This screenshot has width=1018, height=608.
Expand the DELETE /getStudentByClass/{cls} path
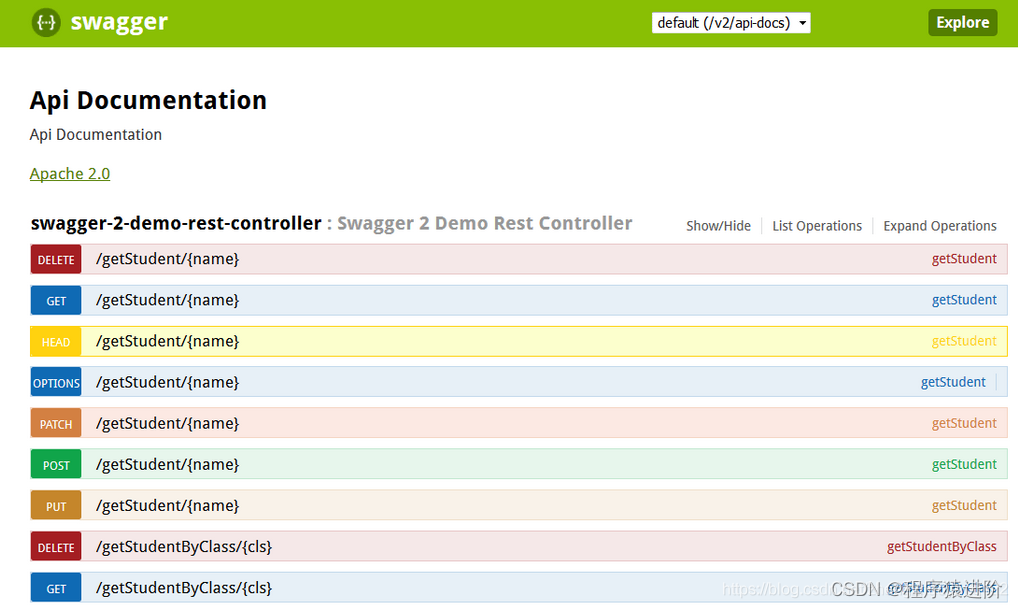[184, 547]
